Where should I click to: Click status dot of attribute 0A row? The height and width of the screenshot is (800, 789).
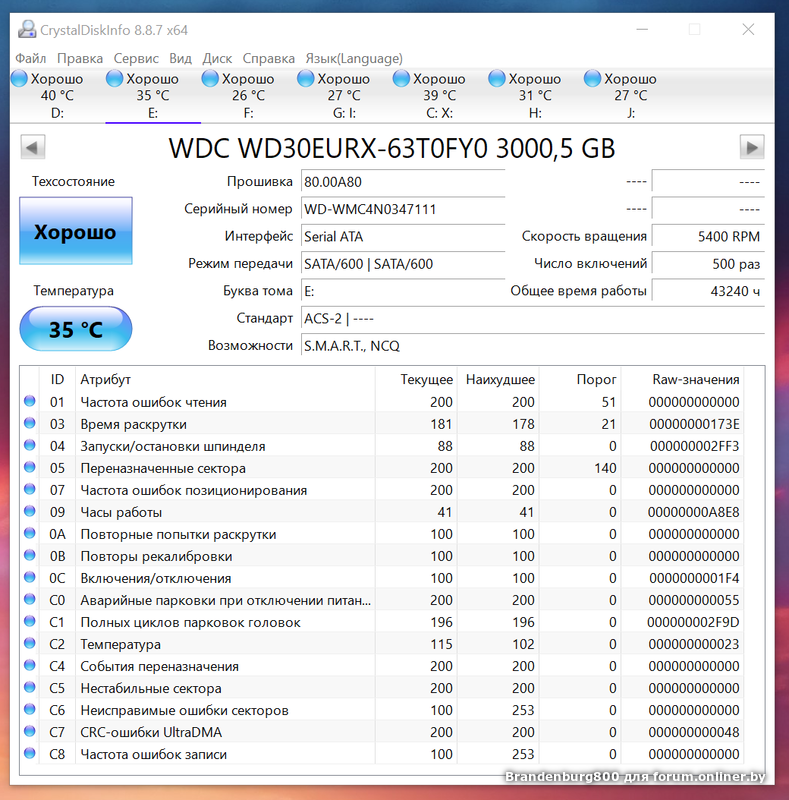30,533
